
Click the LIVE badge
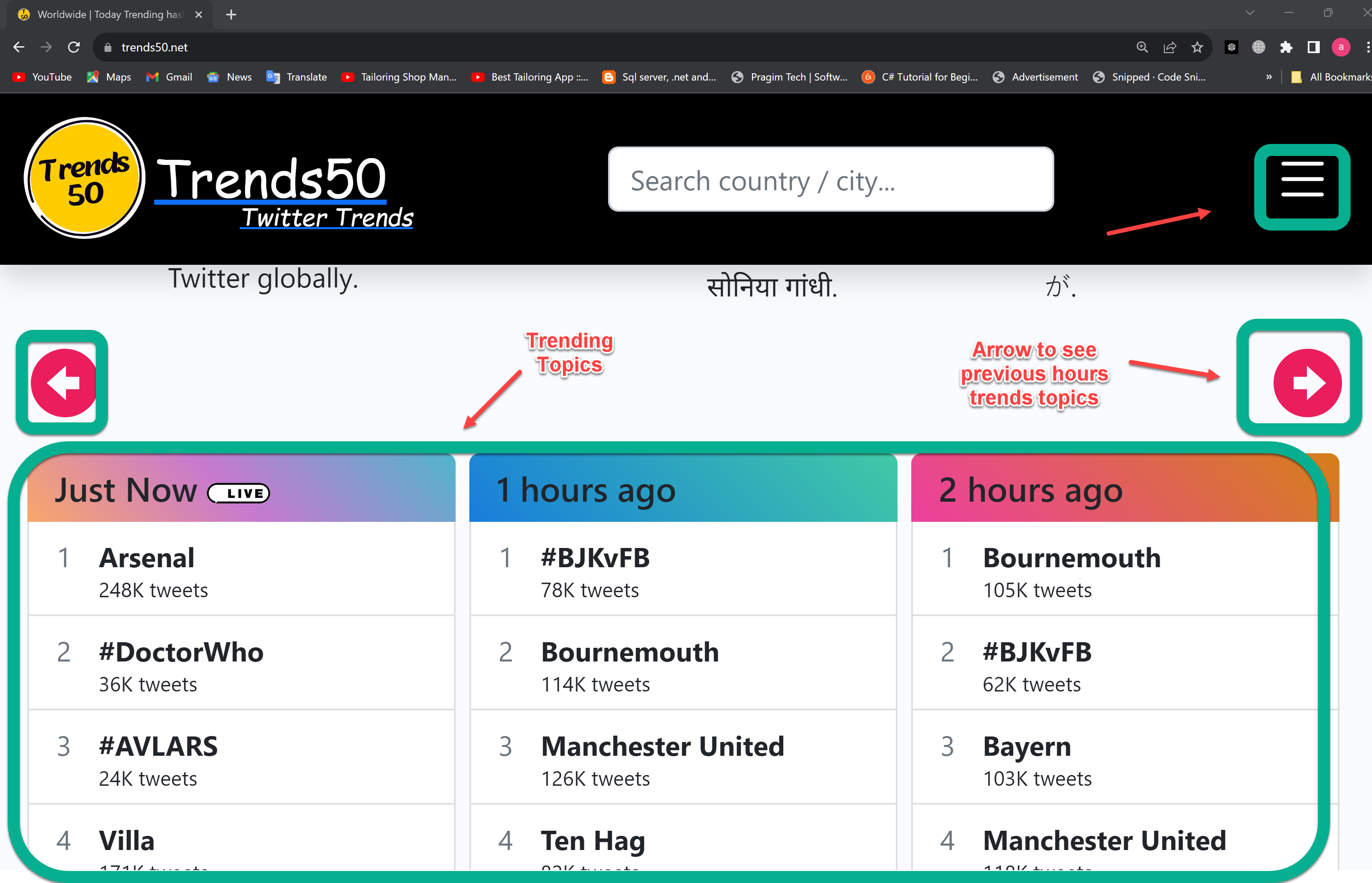[x=239, y=493]
